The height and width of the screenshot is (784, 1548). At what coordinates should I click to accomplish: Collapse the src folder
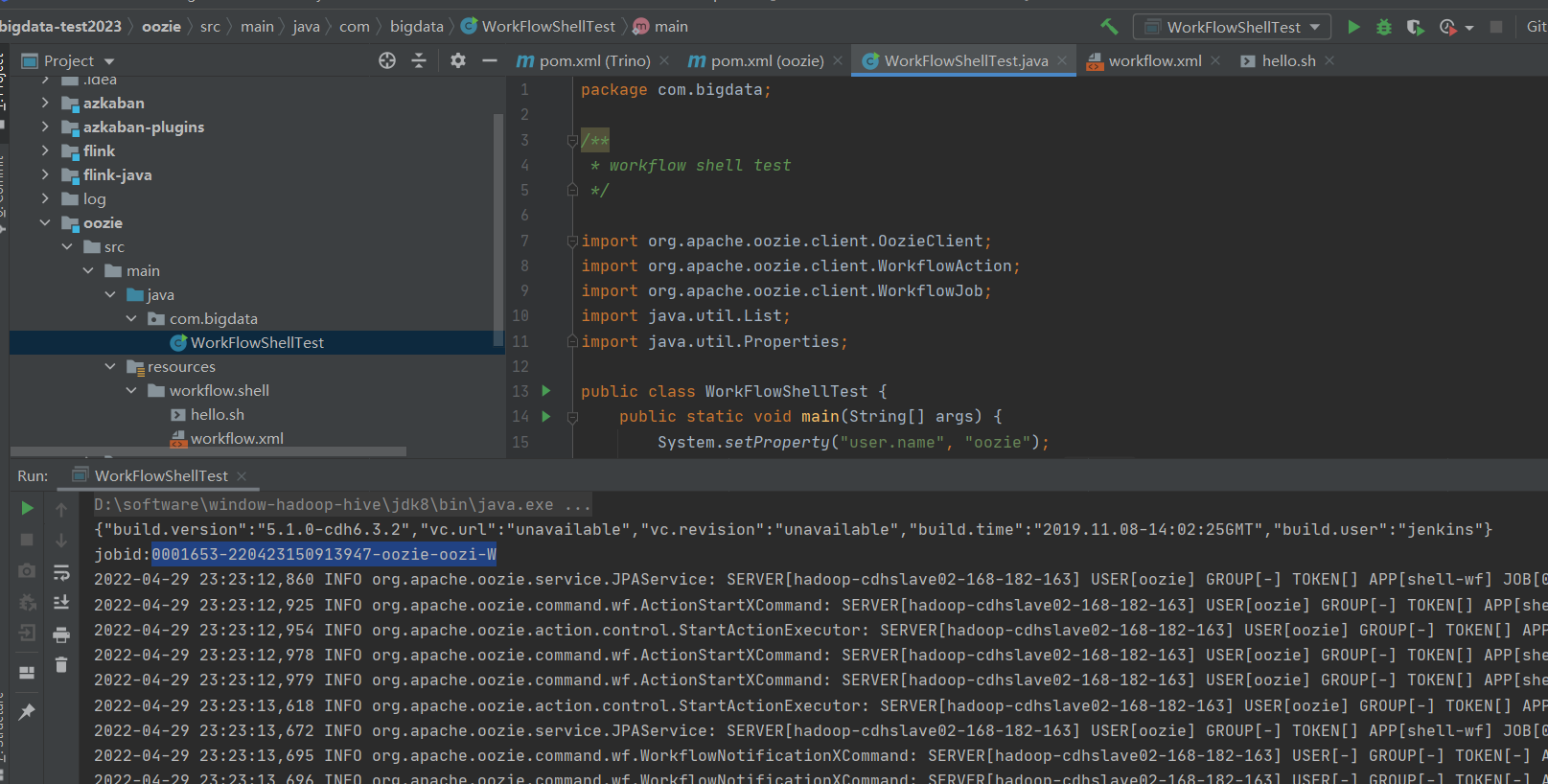click(67, 246)
